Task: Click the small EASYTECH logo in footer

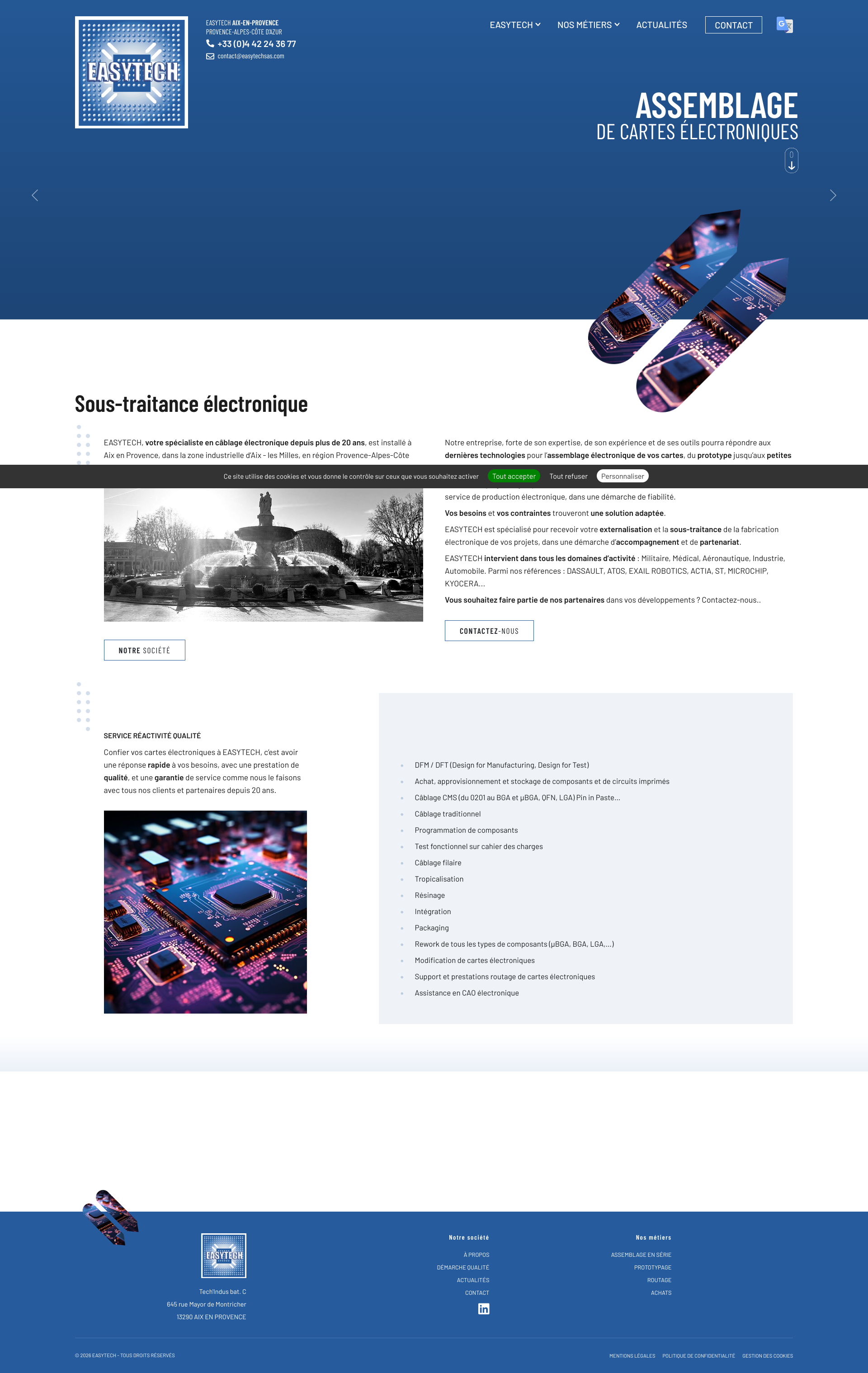Action: (224, 1255)
